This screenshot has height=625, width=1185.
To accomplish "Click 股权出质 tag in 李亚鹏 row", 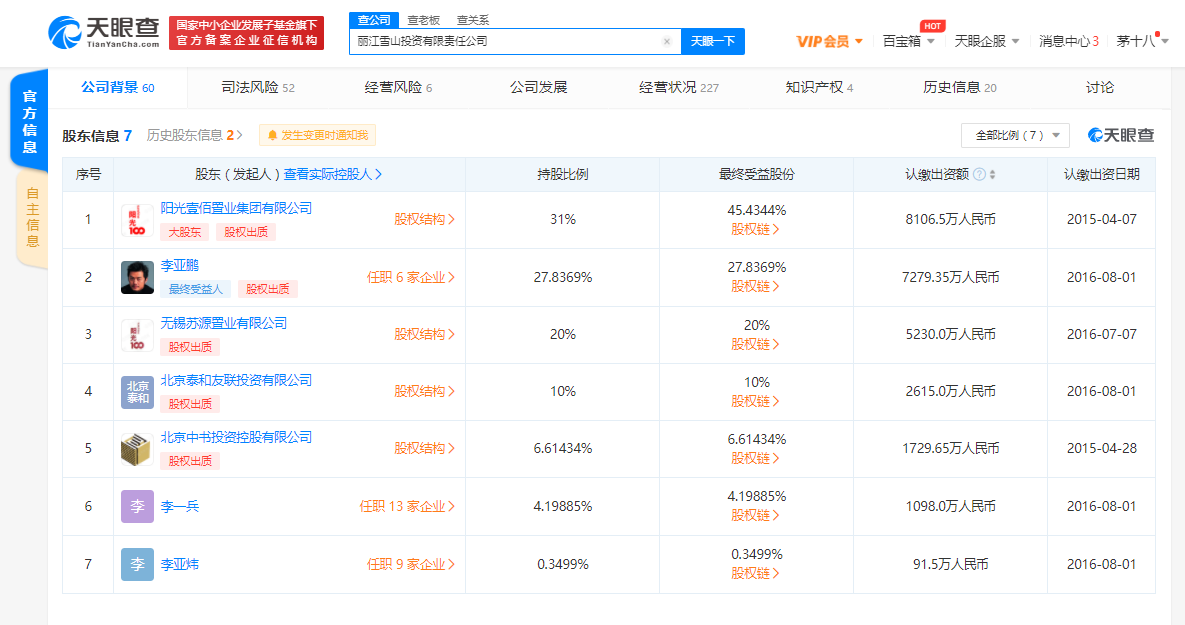I will 268,289.
